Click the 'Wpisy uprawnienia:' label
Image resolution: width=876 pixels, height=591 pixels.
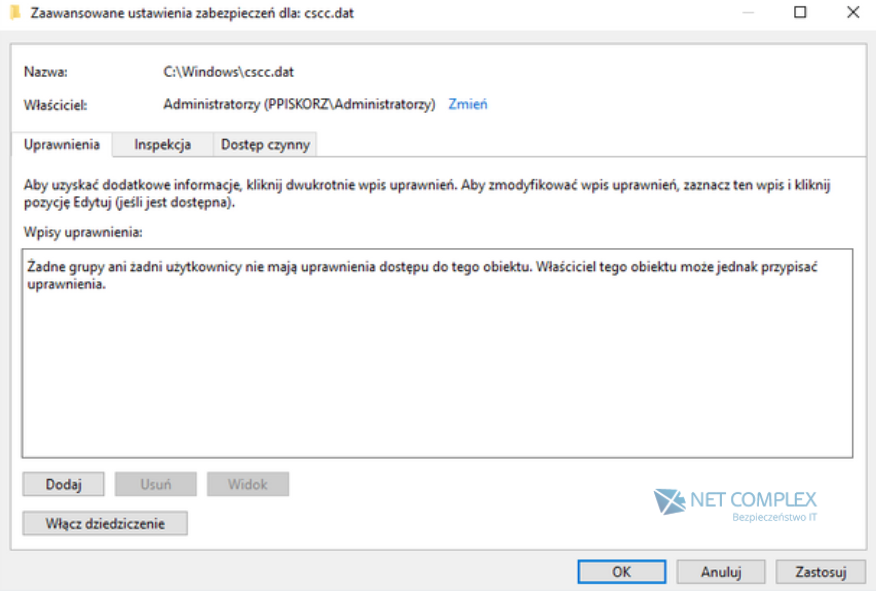point(83,232)
